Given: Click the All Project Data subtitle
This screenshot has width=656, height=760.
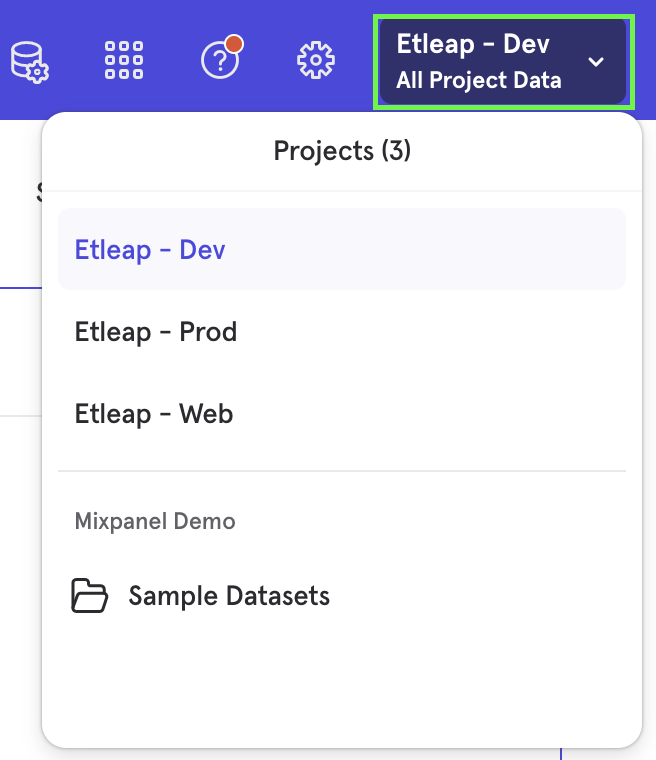Looking at the screenshot, I should point(478,81).
